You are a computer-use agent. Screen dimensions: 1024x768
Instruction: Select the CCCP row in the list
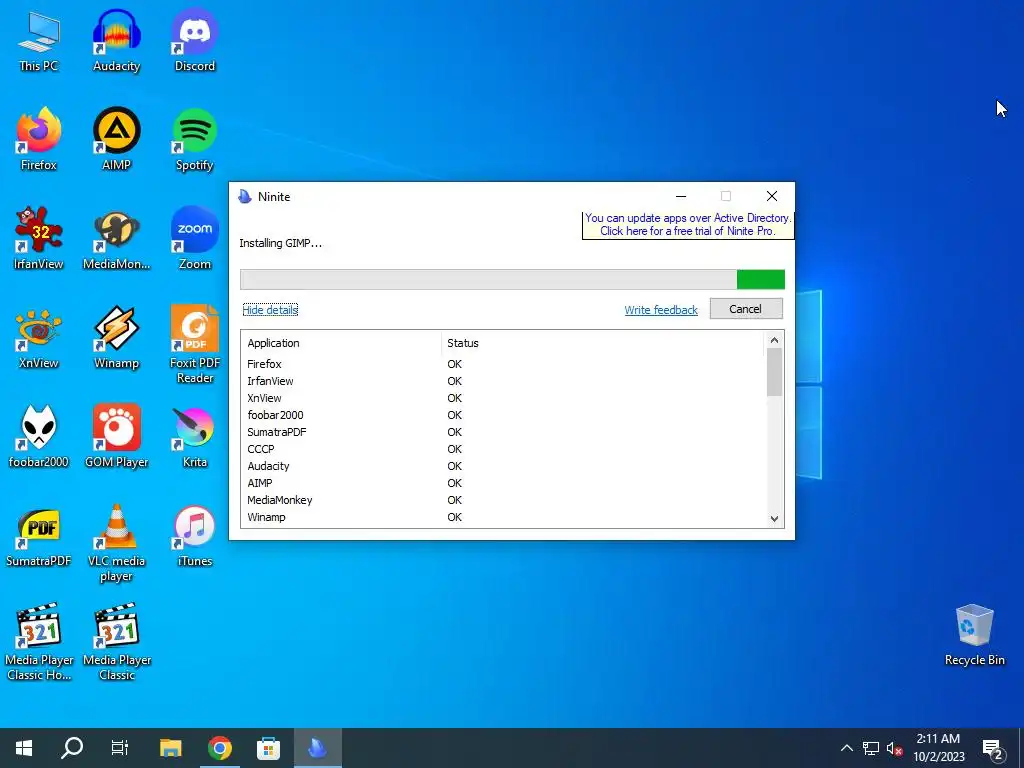click(503, 449)
